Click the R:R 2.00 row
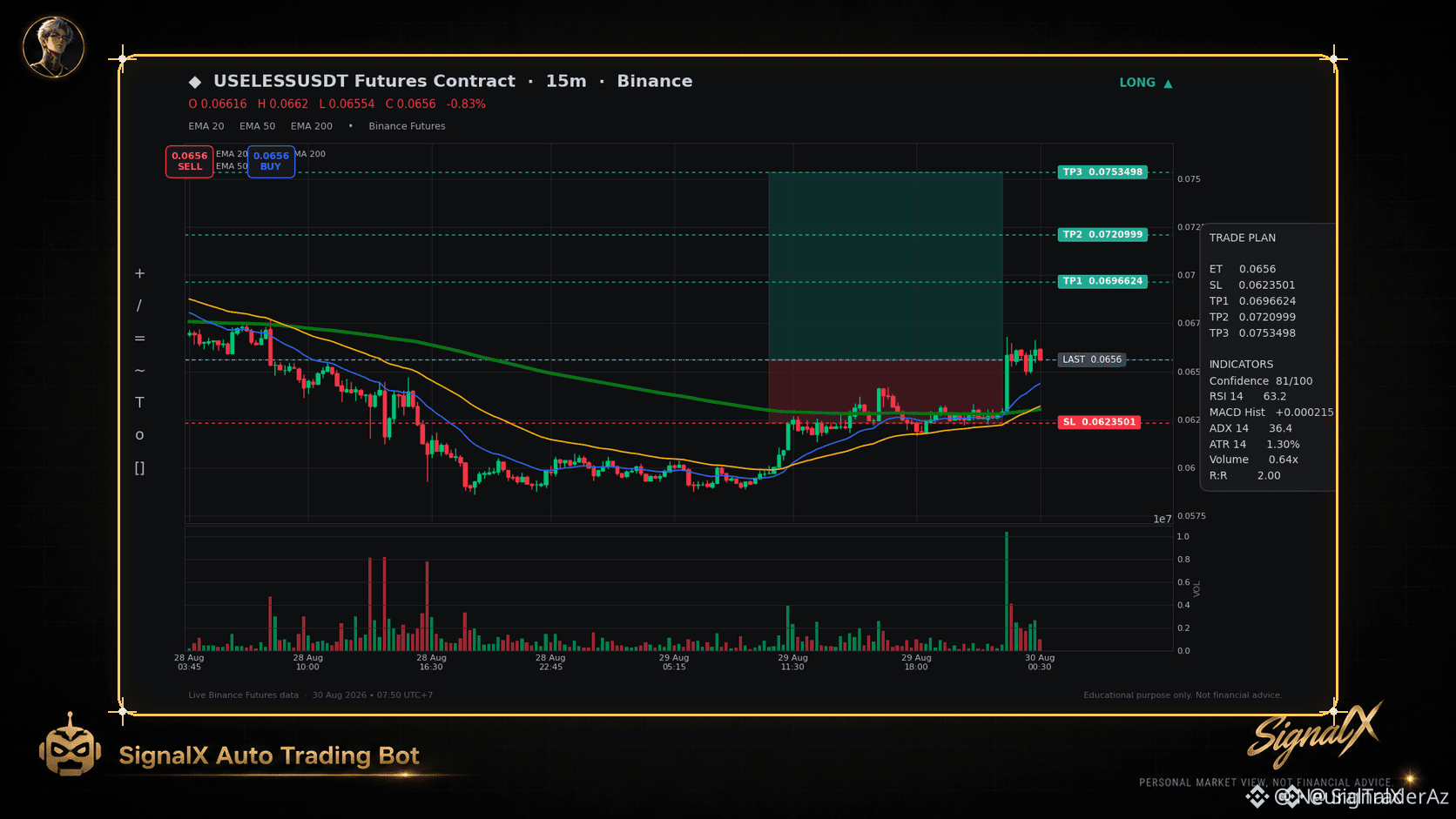 point(1244,476)
